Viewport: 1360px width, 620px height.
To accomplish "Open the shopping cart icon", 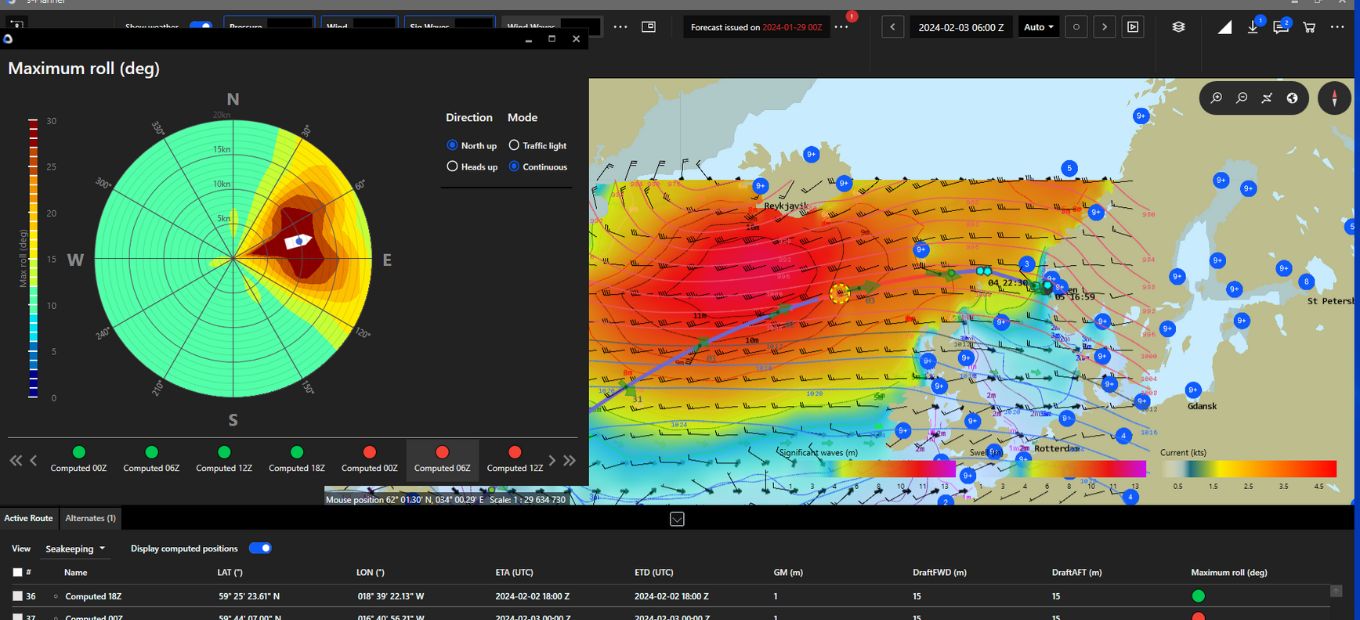I will 1309,27.
